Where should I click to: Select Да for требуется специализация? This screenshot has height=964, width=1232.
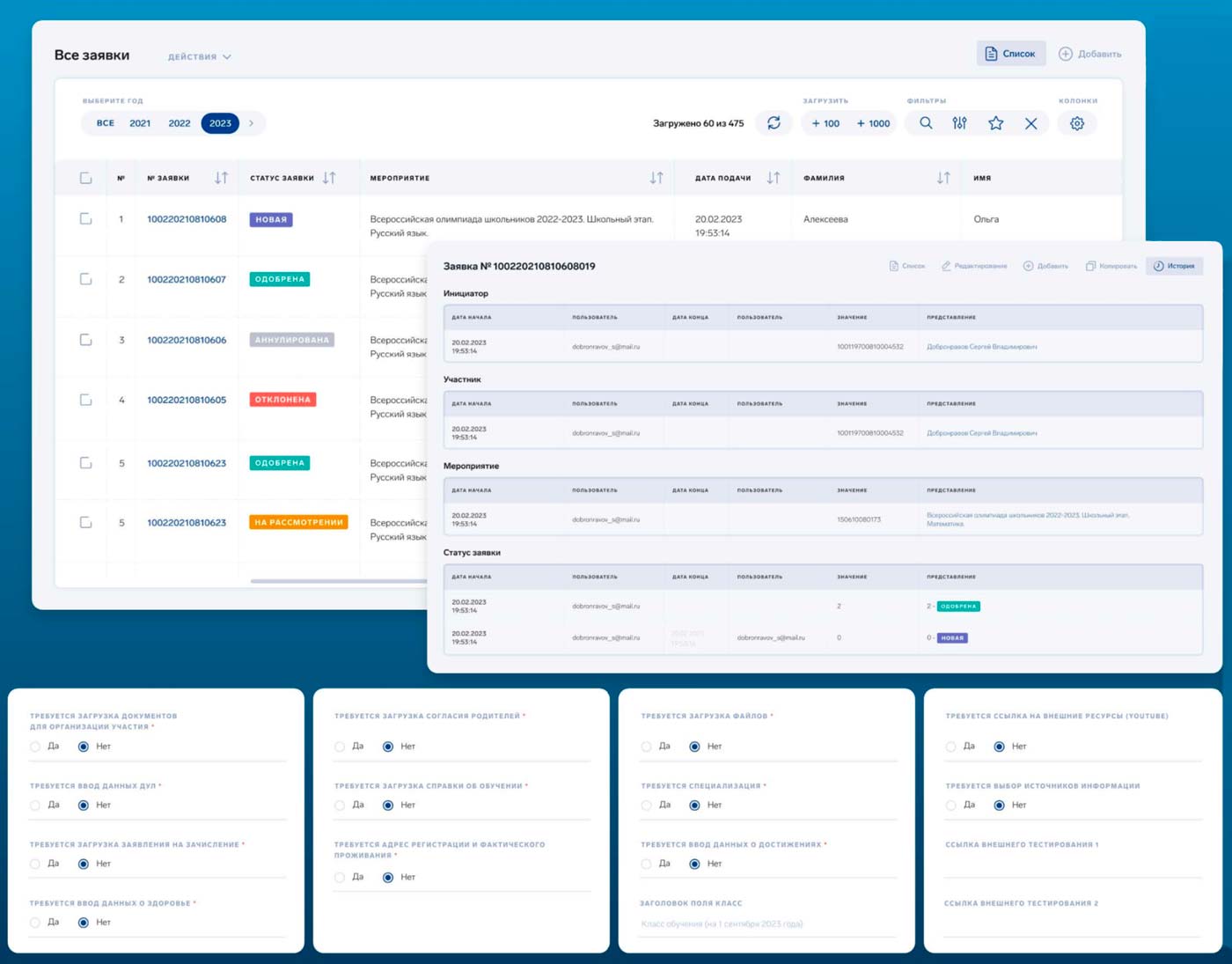pos(646,806)
